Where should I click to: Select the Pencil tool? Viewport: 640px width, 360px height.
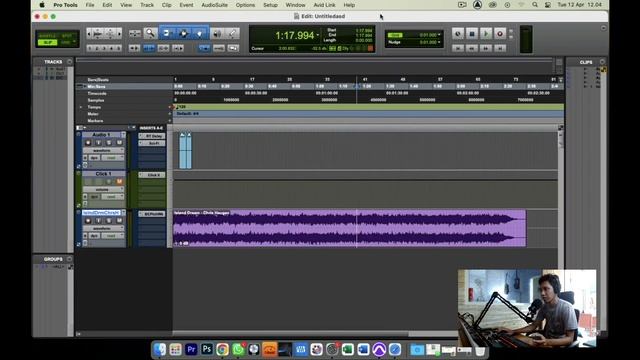coord(233,33)
